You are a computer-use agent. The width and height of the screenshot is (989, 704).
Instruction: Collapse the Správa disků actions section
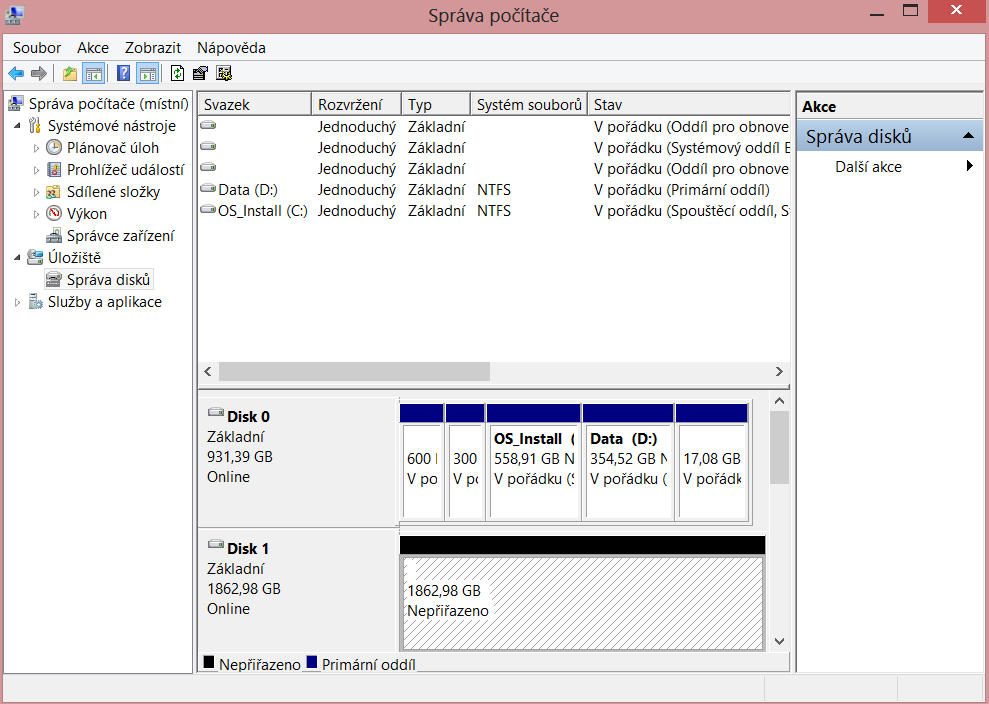(x=967, y=137)
